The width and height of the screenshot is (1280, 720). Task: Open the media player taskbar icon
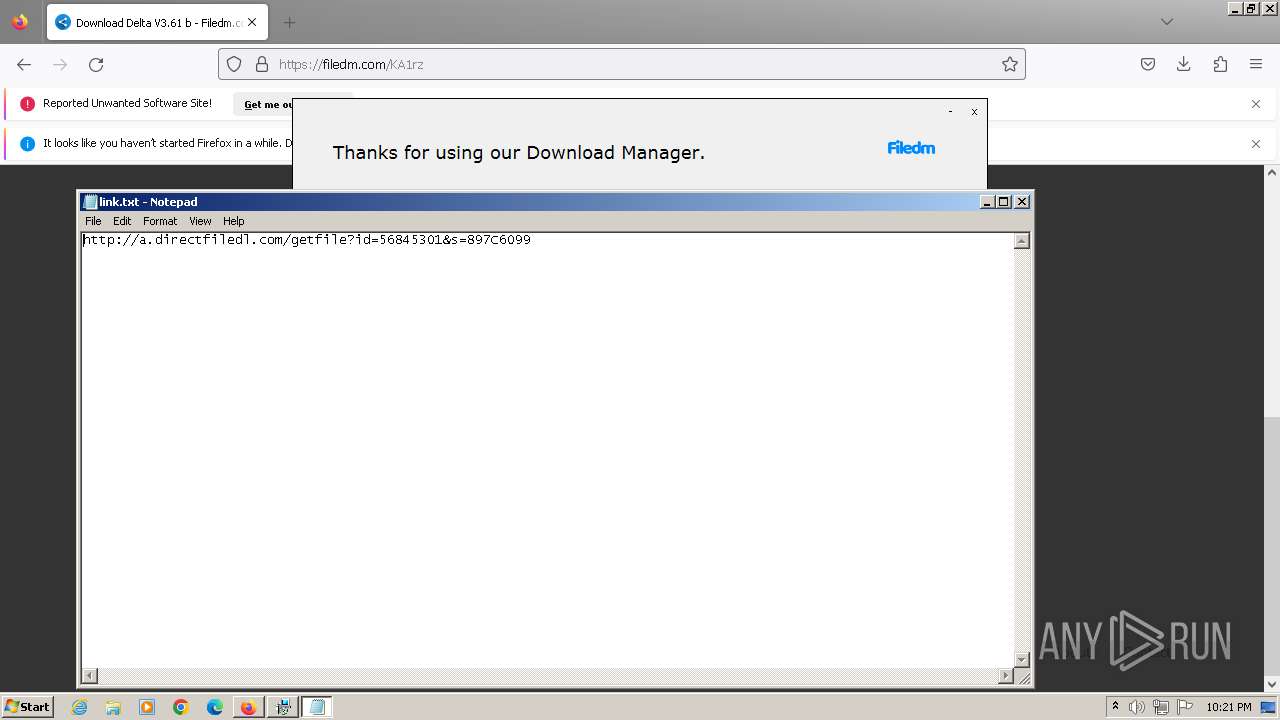click(x=147, y=707)
